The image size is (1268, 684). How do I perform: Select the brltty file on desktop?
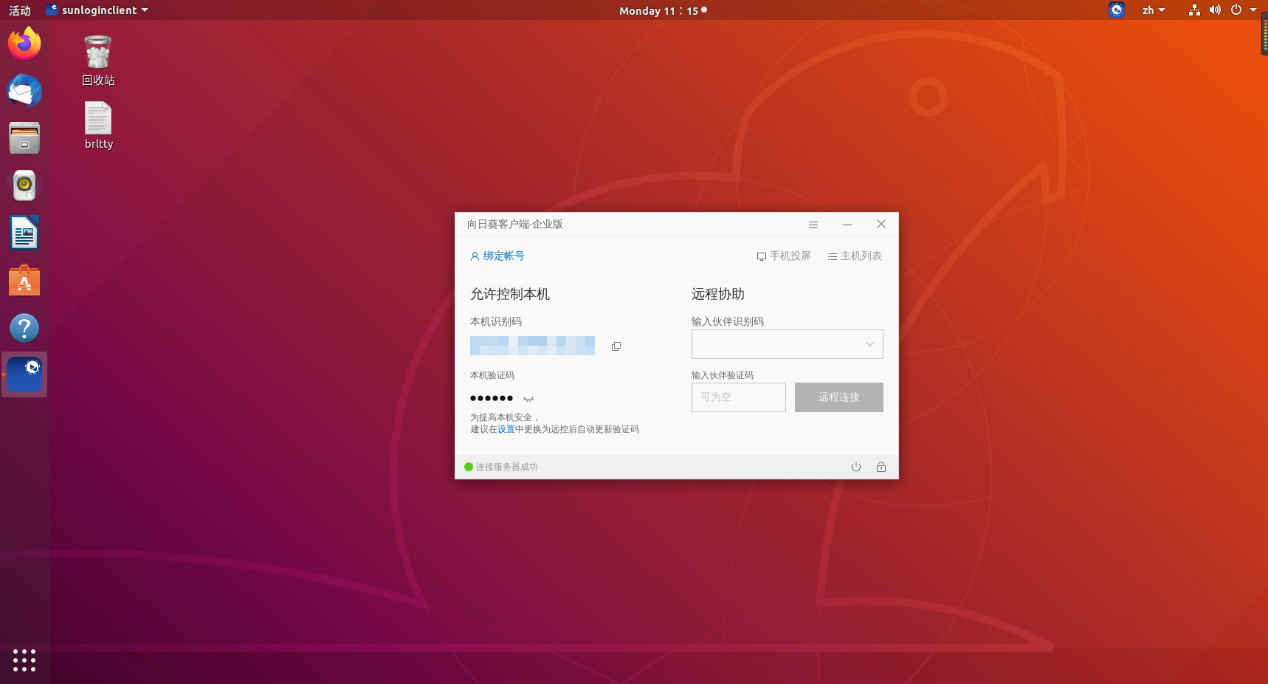tap(98, 126)
